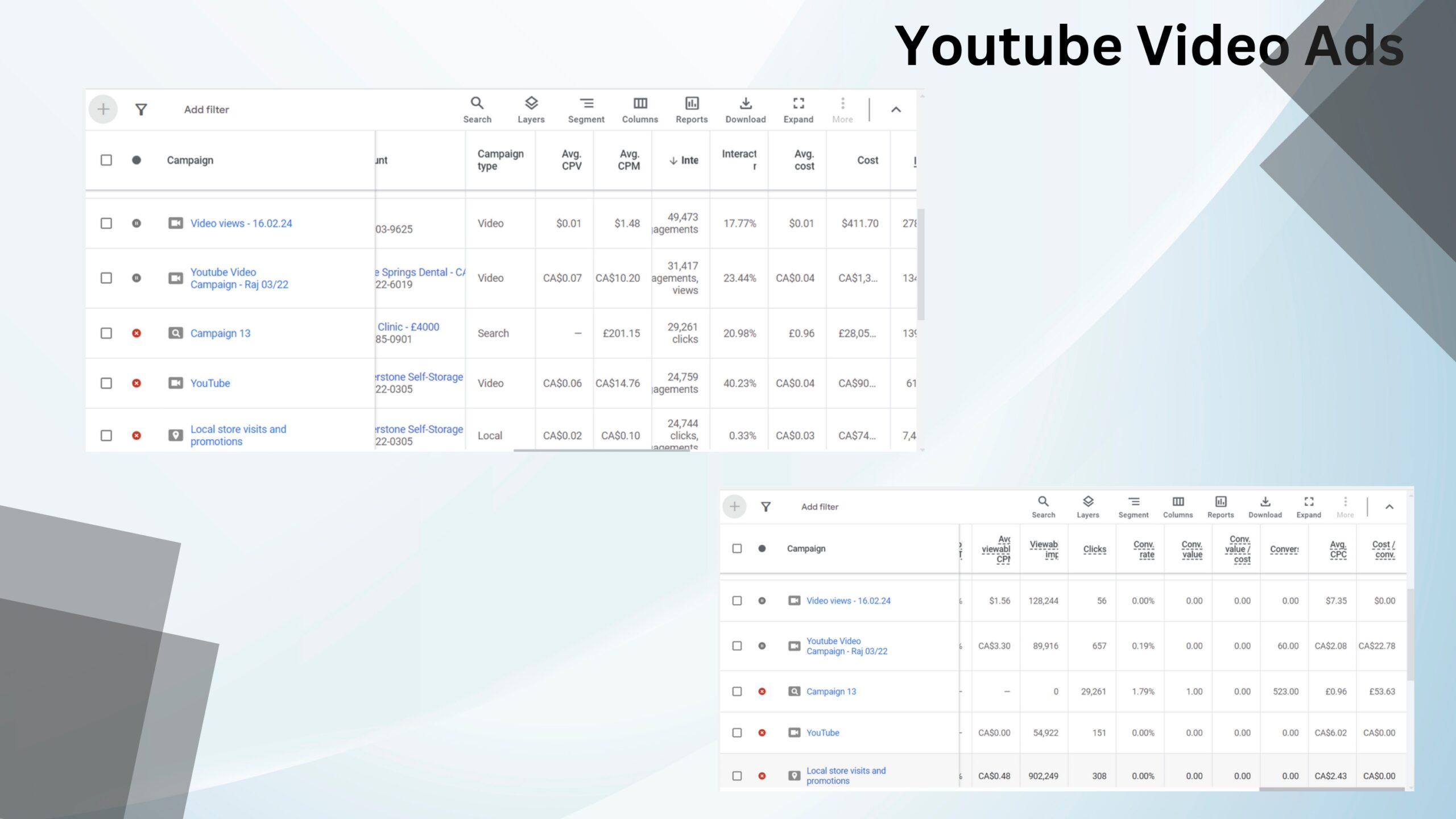Image resolution: width=1456 pixels, height=819 pixels.
Task: Open Reports in the upper table toolbar
Action: (692, 110)
